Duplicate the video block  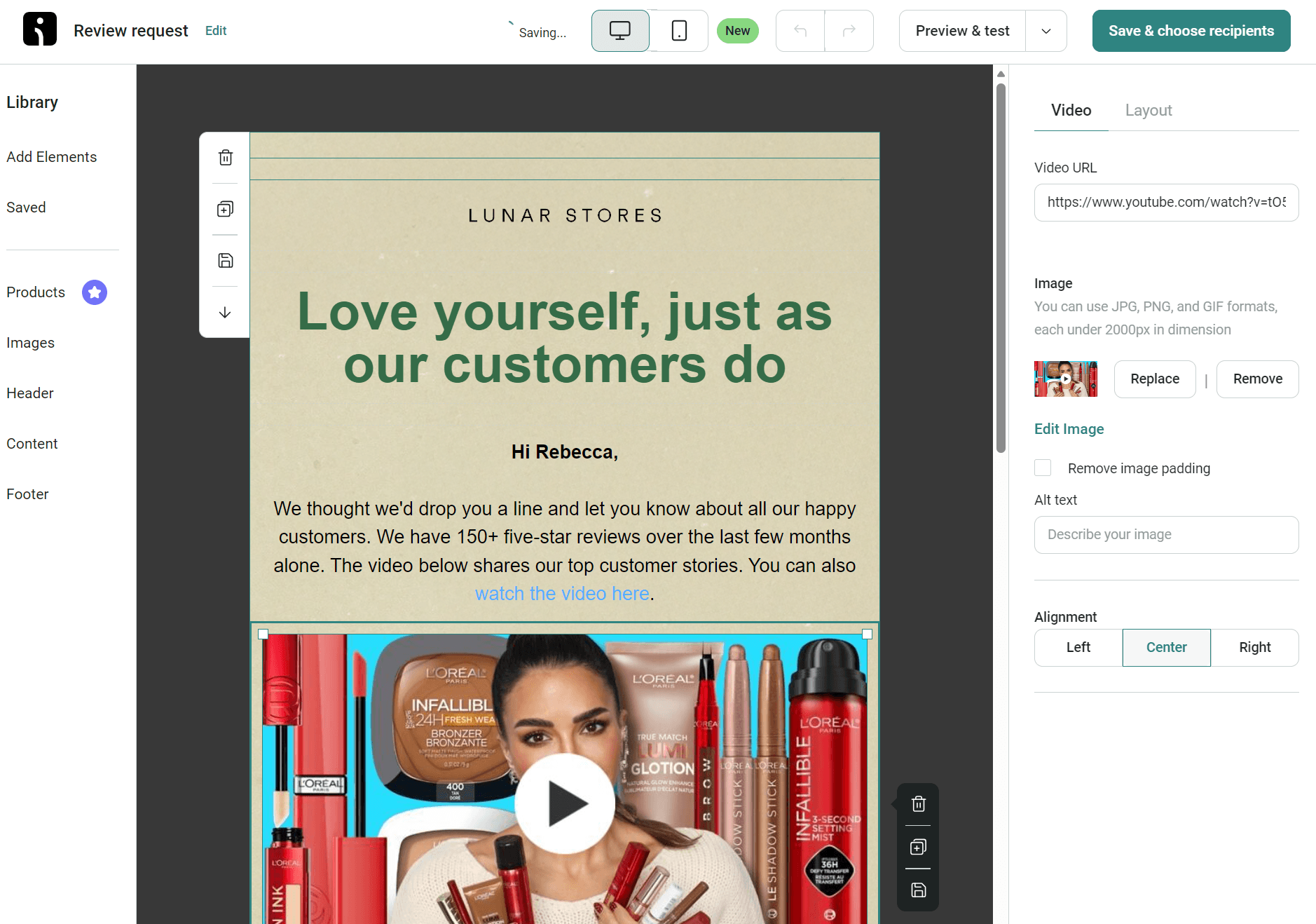[918, 847]
